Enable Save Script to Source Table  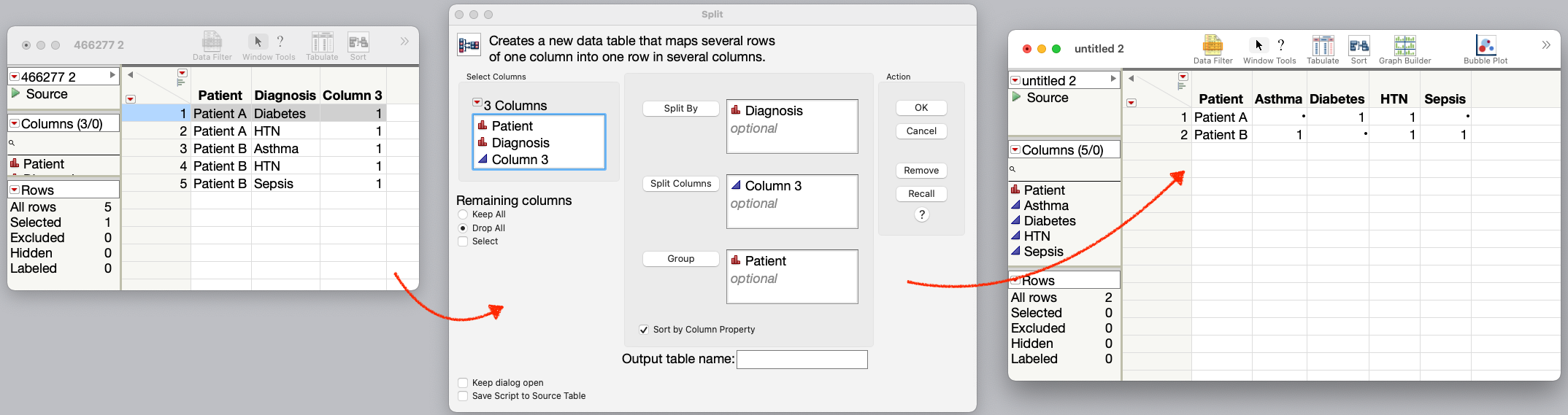point(463,396)
